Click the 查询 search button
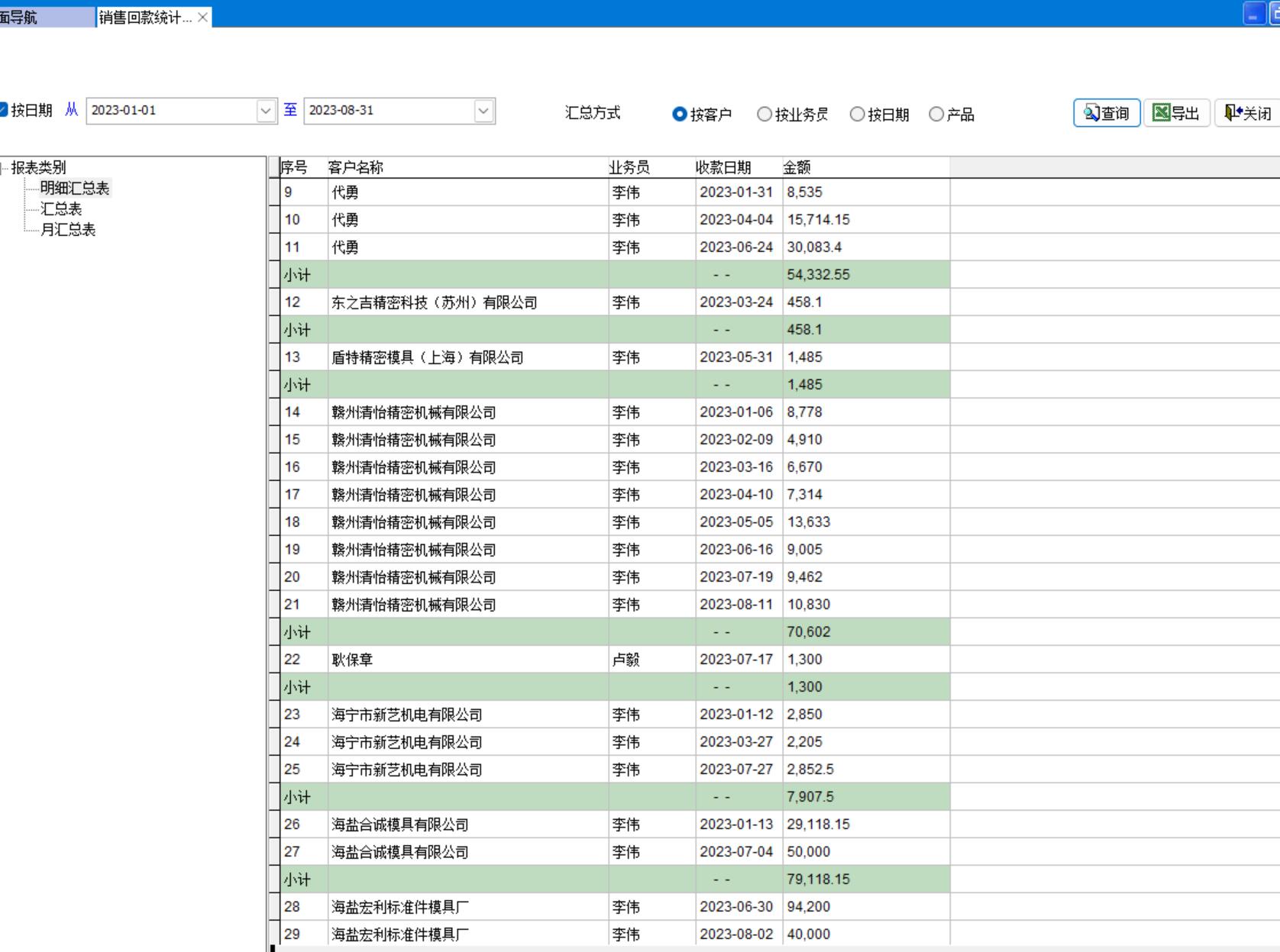 point(1106,113)
